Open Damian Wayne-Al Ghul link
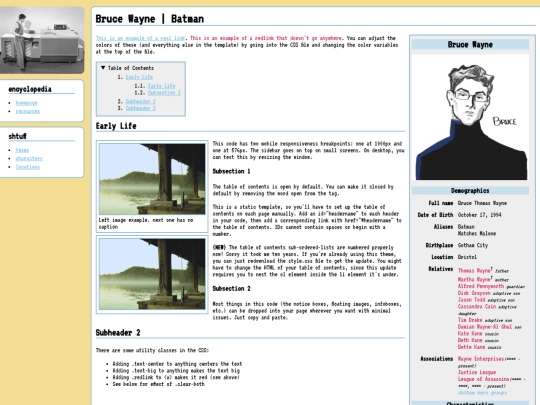This screenshot has height=405, width=540. click(485, 327)
